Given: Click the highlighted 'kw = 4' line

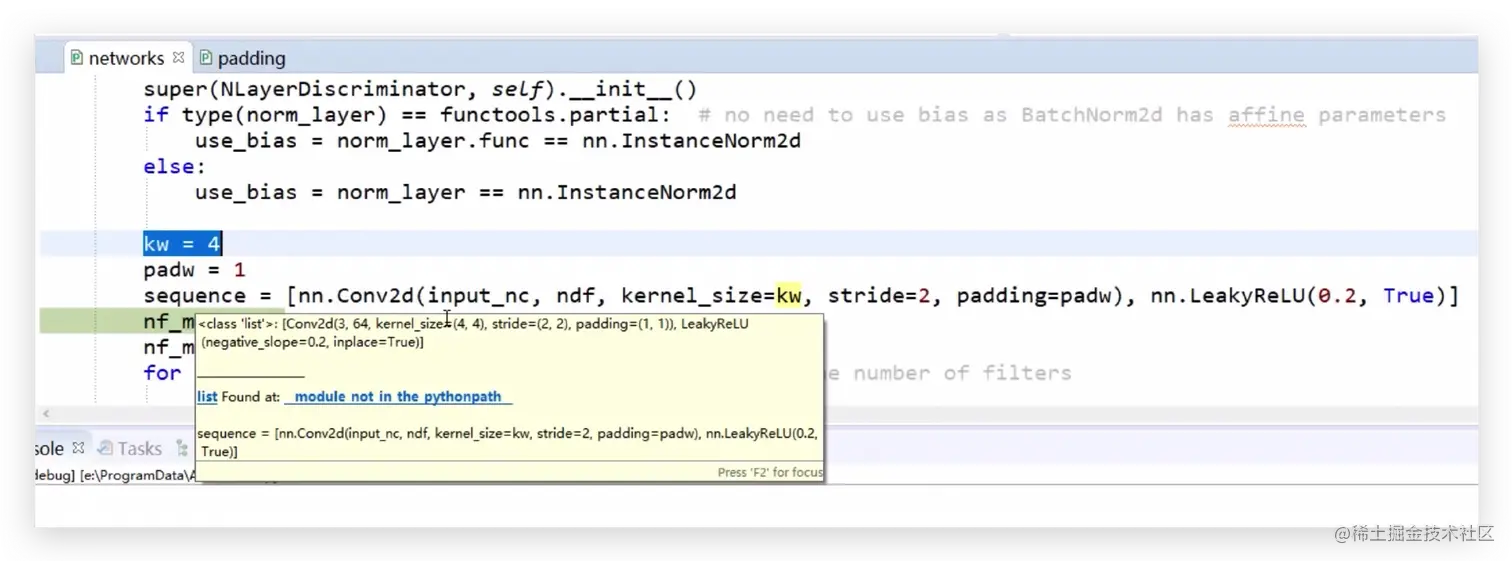Looking at the screenshot, I should pos(182,243).
